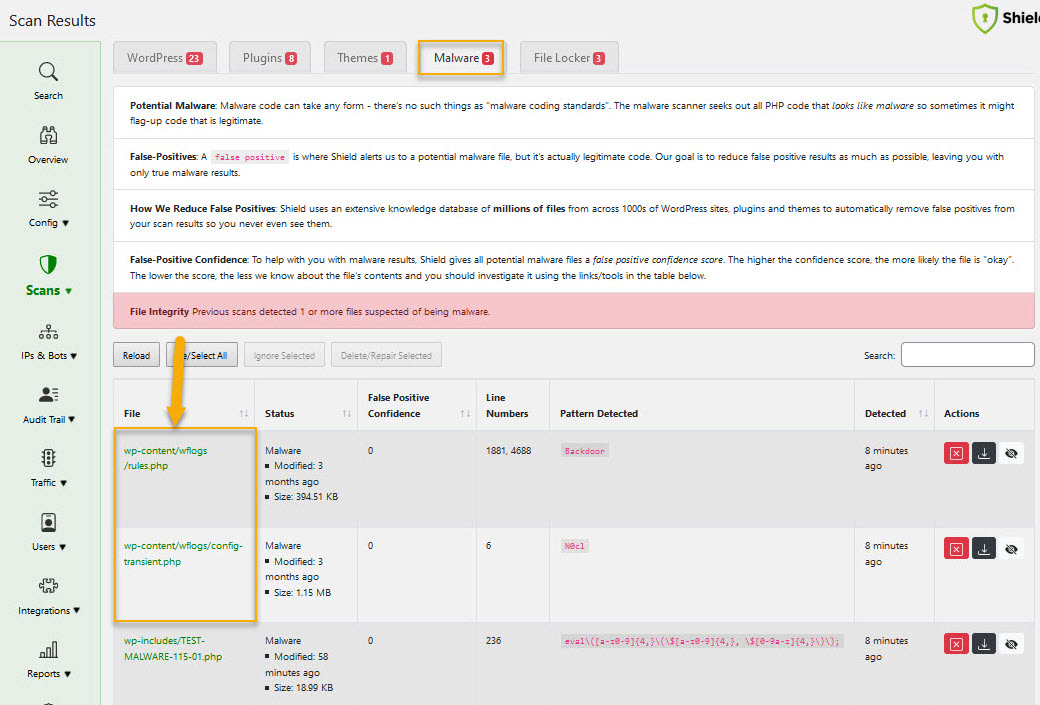This screenshot has width=1040, height=705.
Task: Open the Search sidebar tool
Action: [x=48, y=74]
